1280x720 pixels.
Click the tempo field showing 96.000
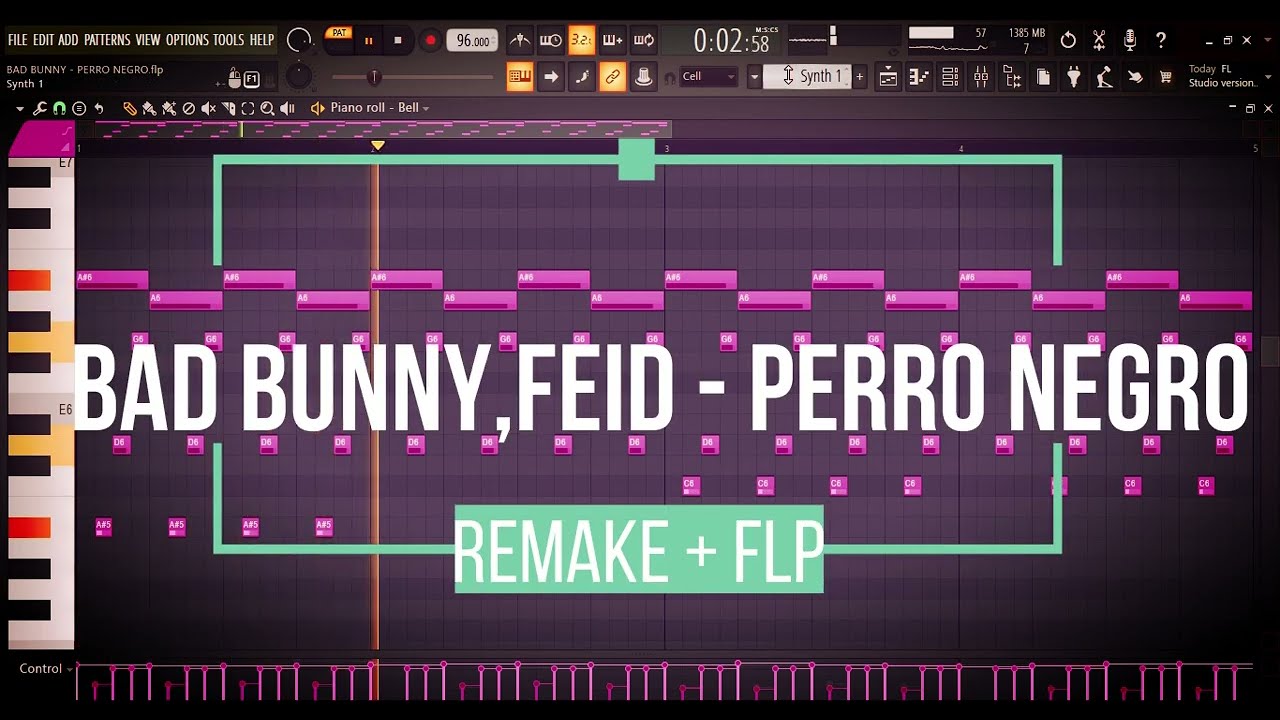click(x=472, y=41)
